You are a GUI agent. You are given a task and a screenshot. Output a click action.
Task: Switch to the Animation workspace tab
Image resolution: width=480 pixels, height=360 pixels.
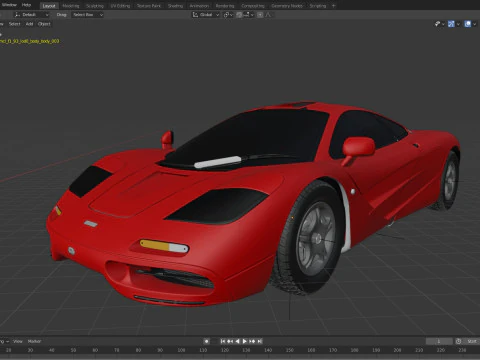tap(199, 6)
